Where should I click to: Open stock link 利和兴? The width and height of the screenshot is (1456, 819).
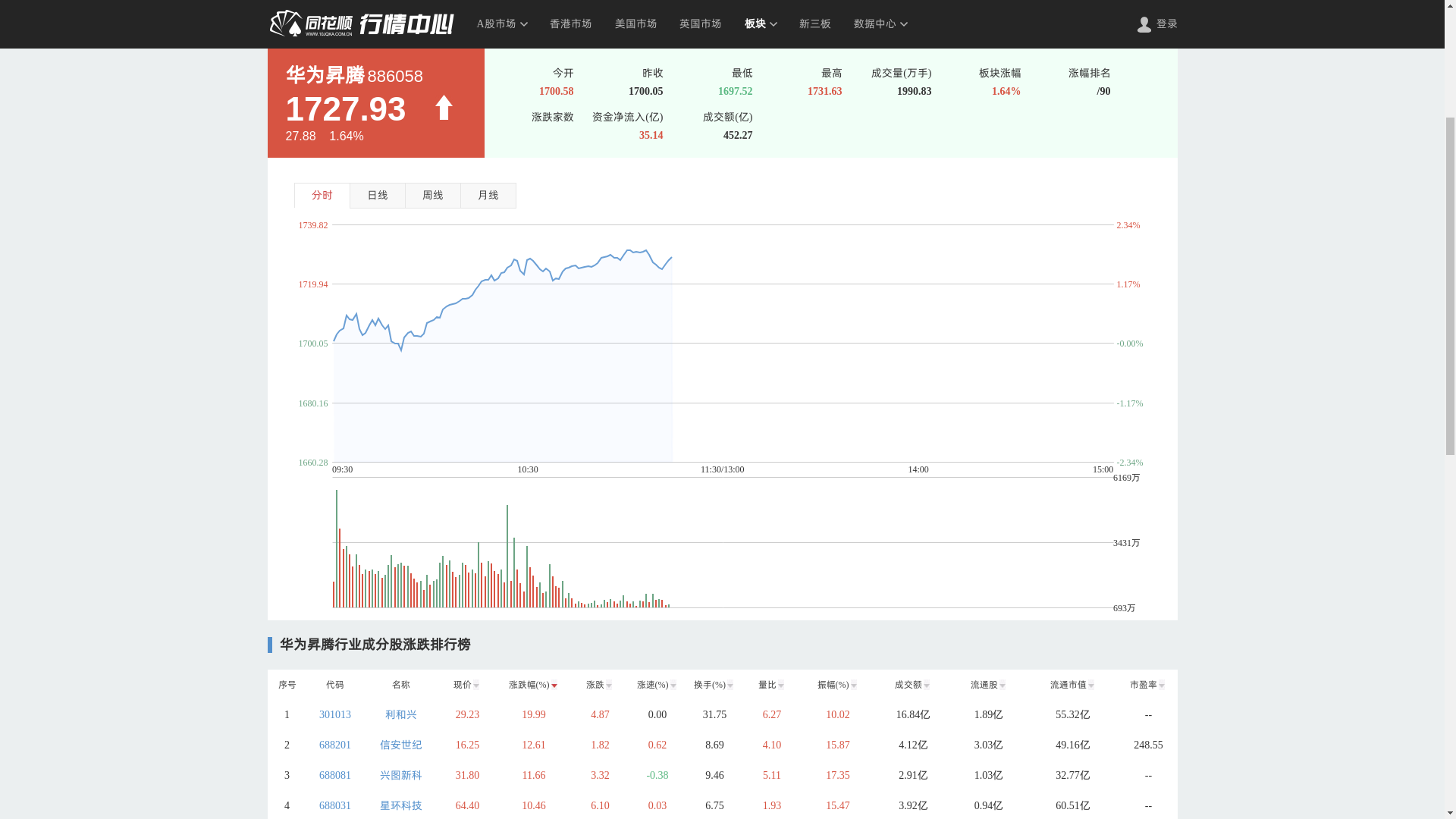400,715
